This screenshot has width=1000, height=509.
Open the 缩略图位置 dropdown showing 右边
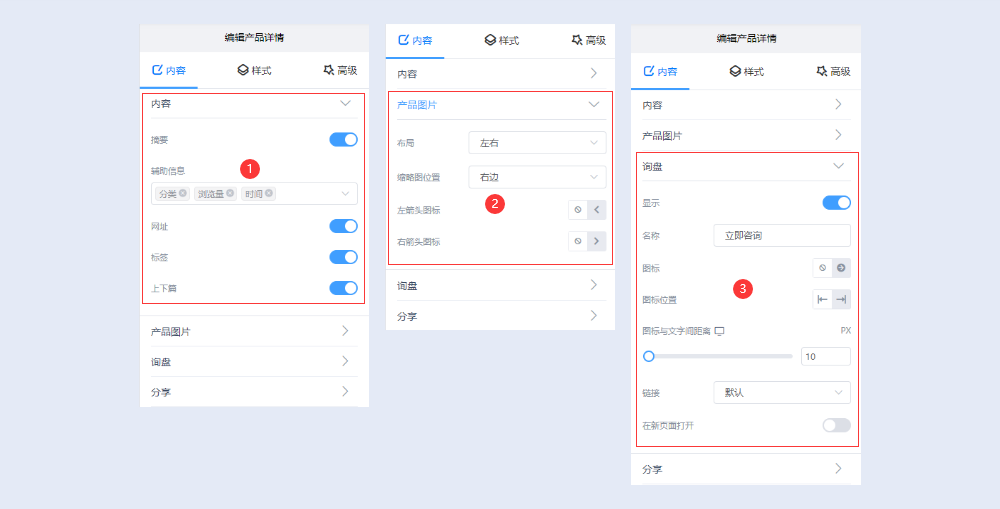pos(537,177)
